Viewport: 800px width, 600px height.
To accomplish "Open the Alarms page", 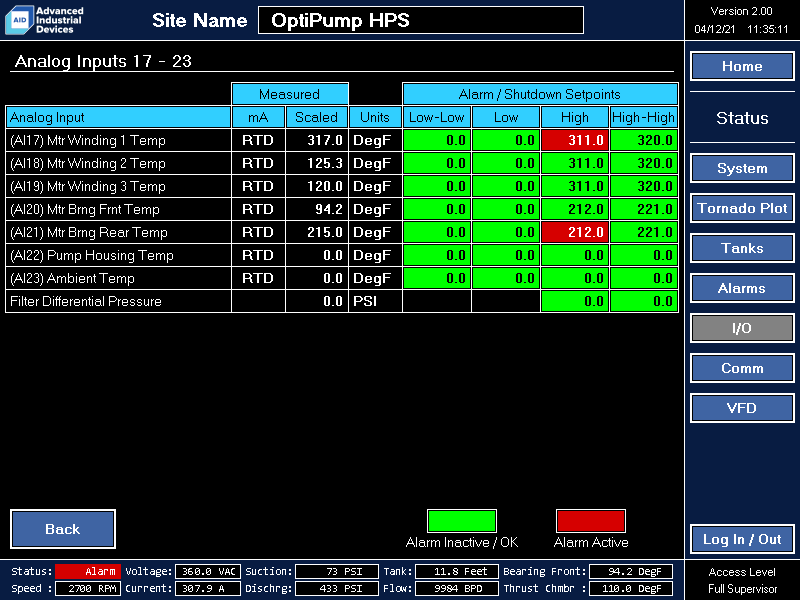I will pos(742,288).
